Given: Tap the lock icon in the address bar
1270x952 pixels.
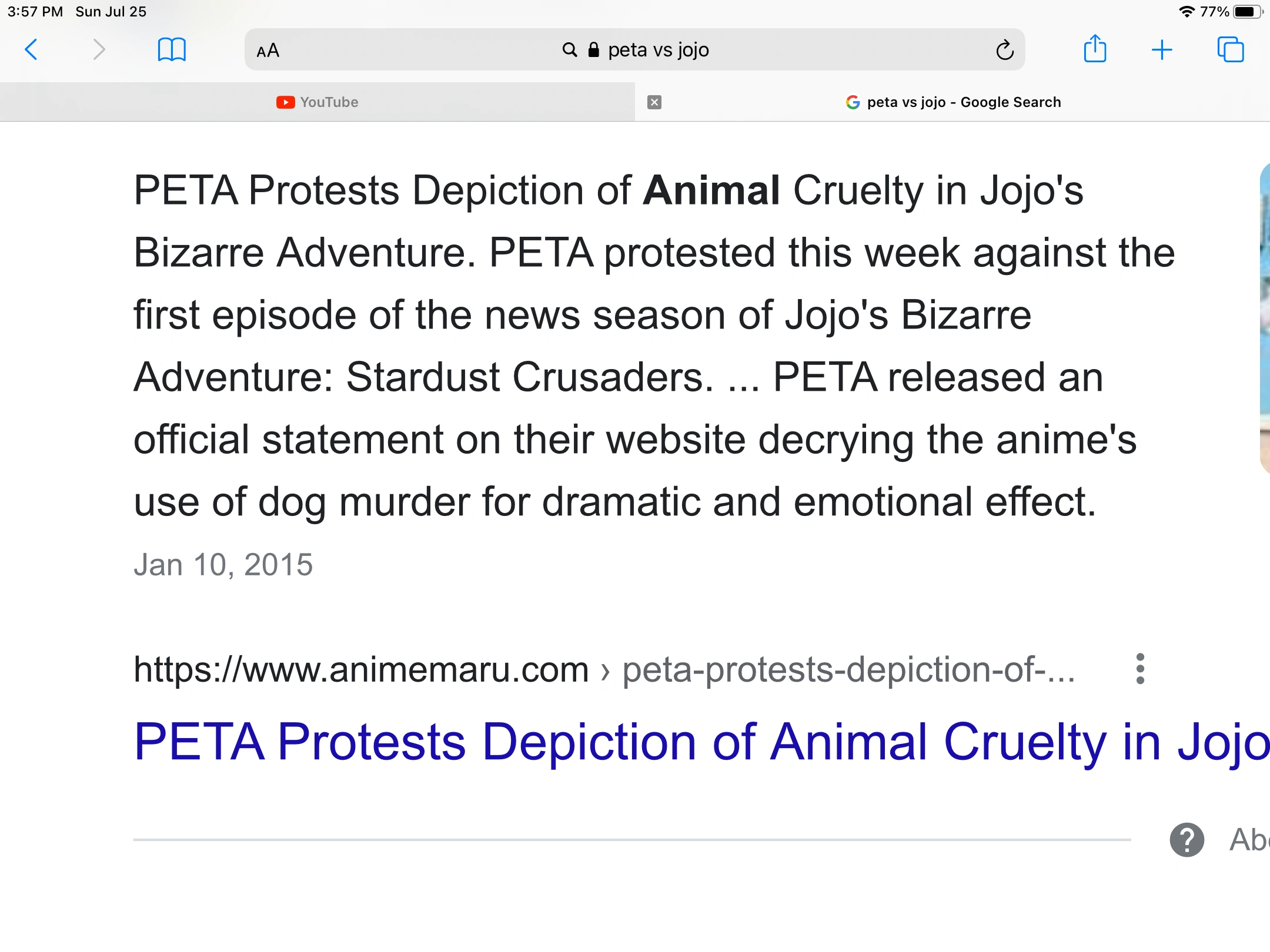Looking at the screenshot, I should click(x=593, y=49).
